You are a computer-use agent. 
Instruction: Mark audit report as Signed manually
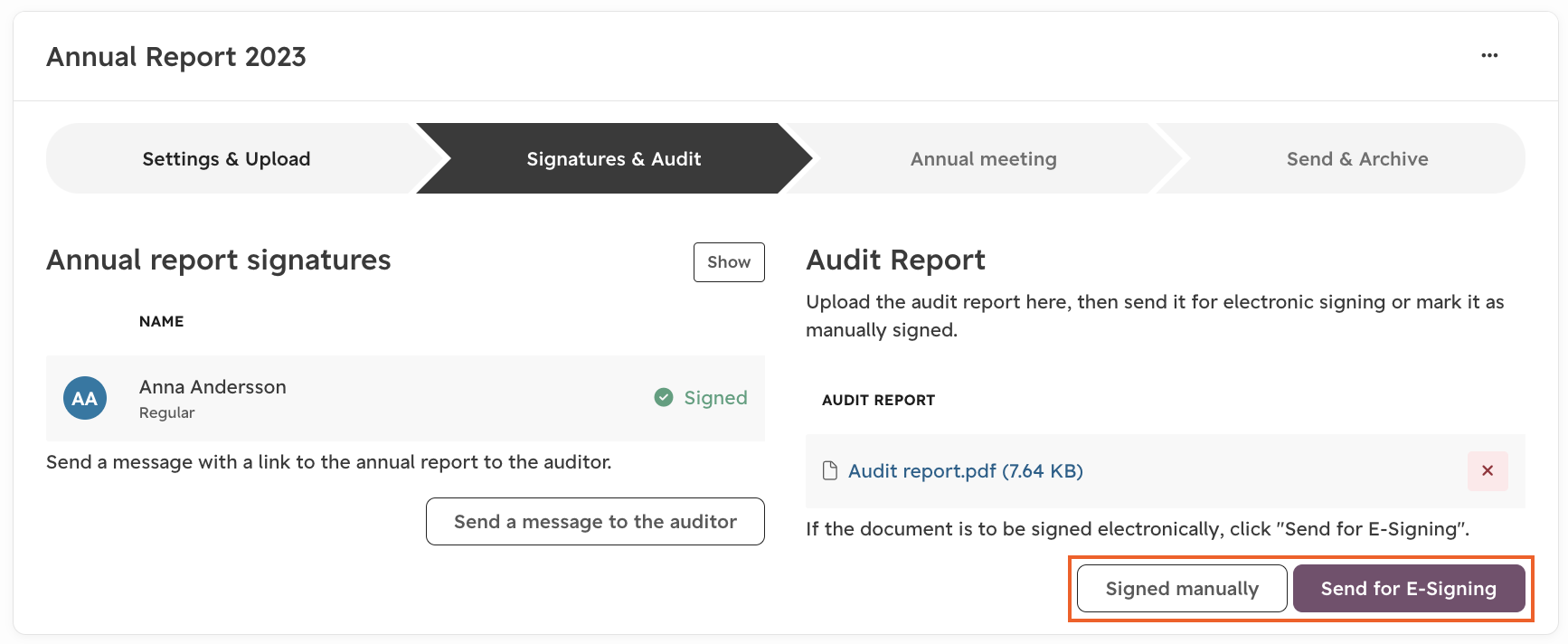pyautogui.click(x=1182, y=589)
